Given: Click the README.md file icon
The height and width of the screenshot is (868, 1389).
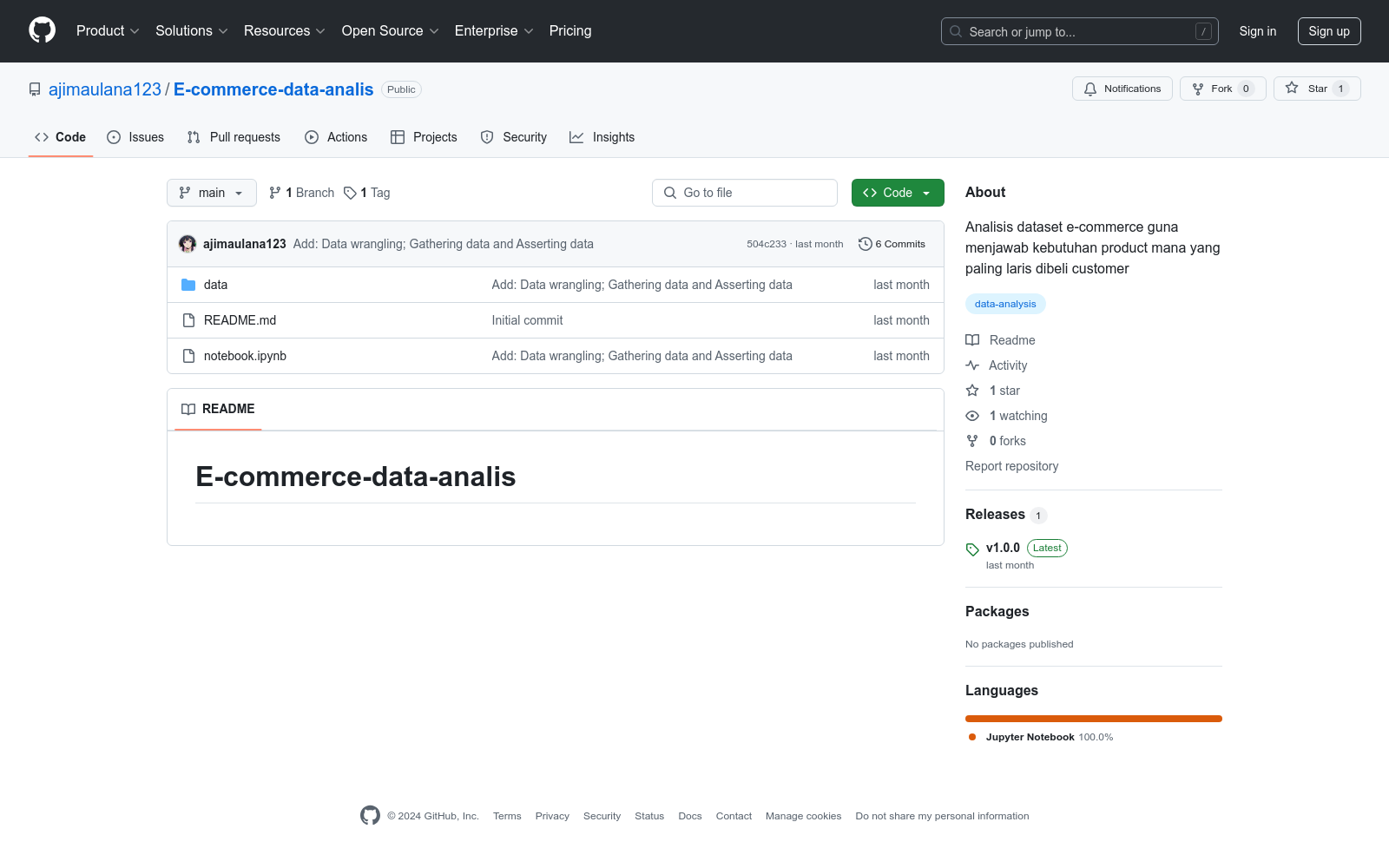Looking at the screenshot, I should pyautogui.click(x=188, y=320).
